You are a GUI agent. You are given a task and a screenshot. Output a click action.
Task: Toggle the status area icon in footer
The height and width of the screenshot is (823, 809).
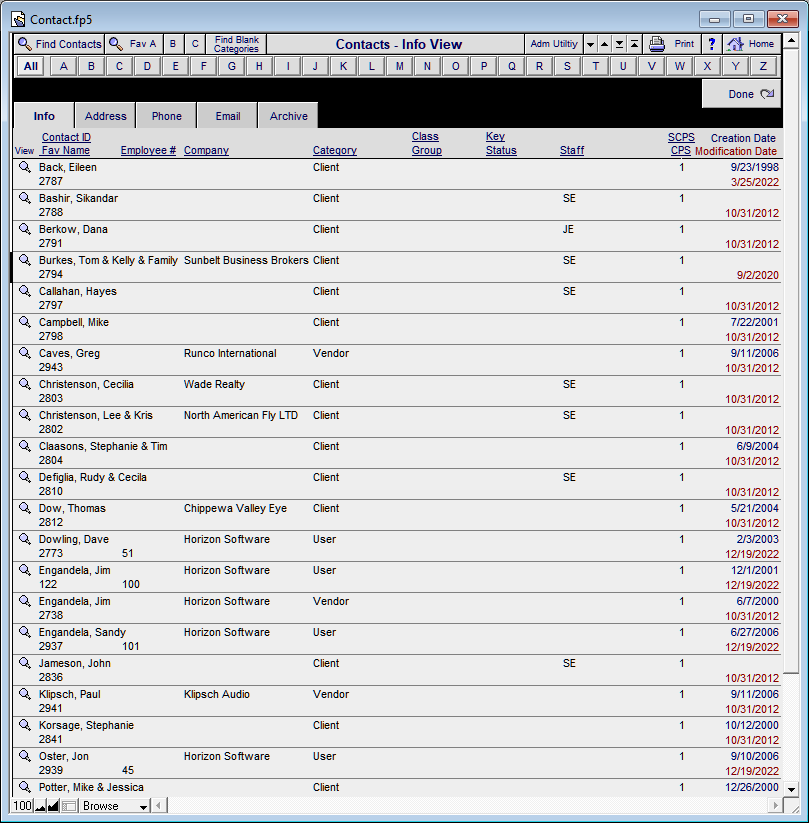click(69, 806)
